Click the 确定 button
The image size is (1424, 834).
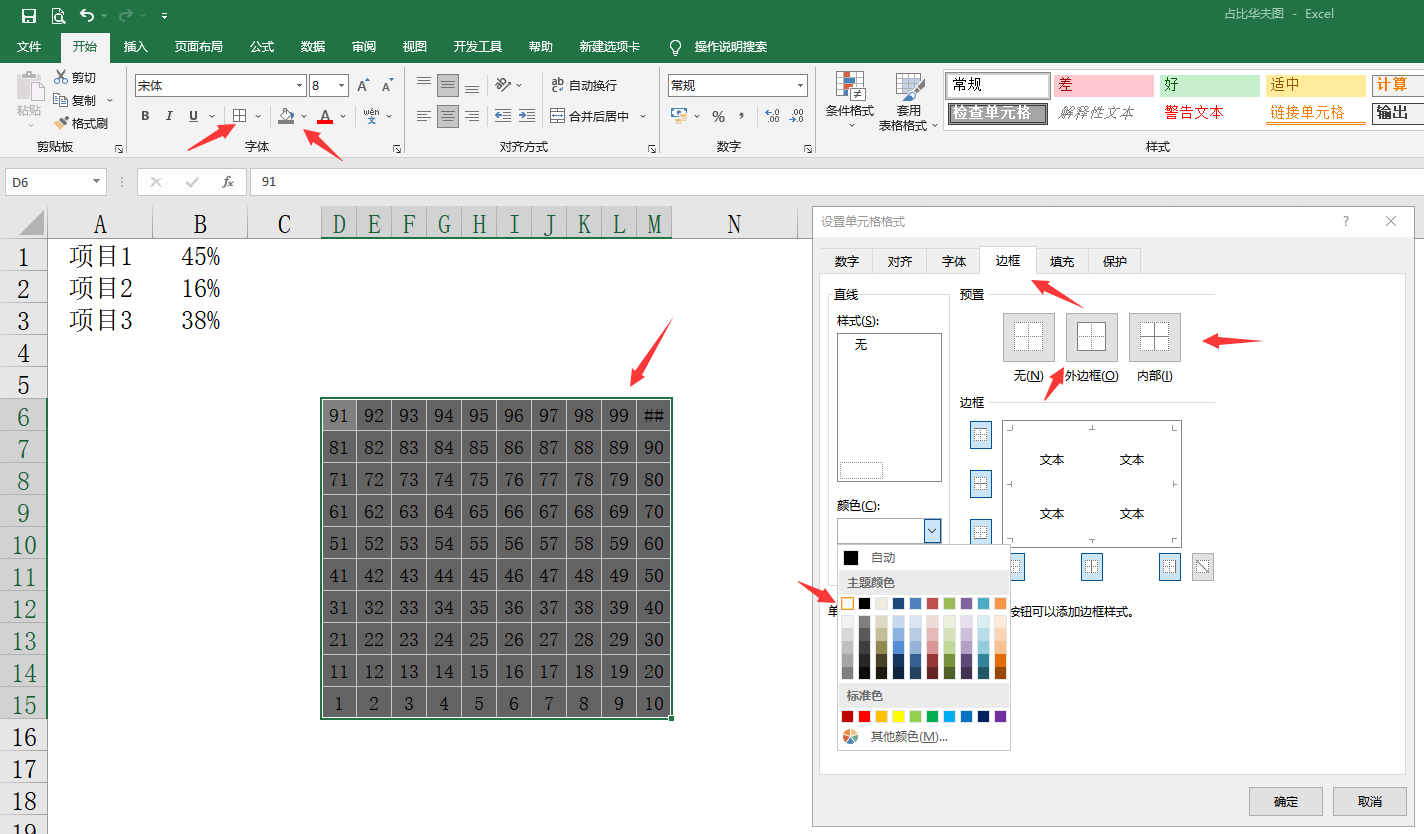[1285, 801]
